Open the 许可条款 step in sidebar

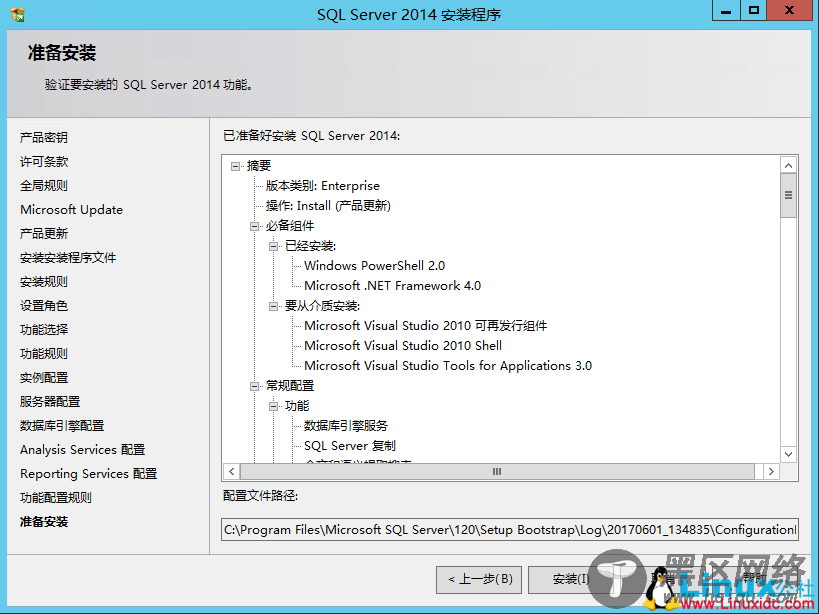point(44,161)
